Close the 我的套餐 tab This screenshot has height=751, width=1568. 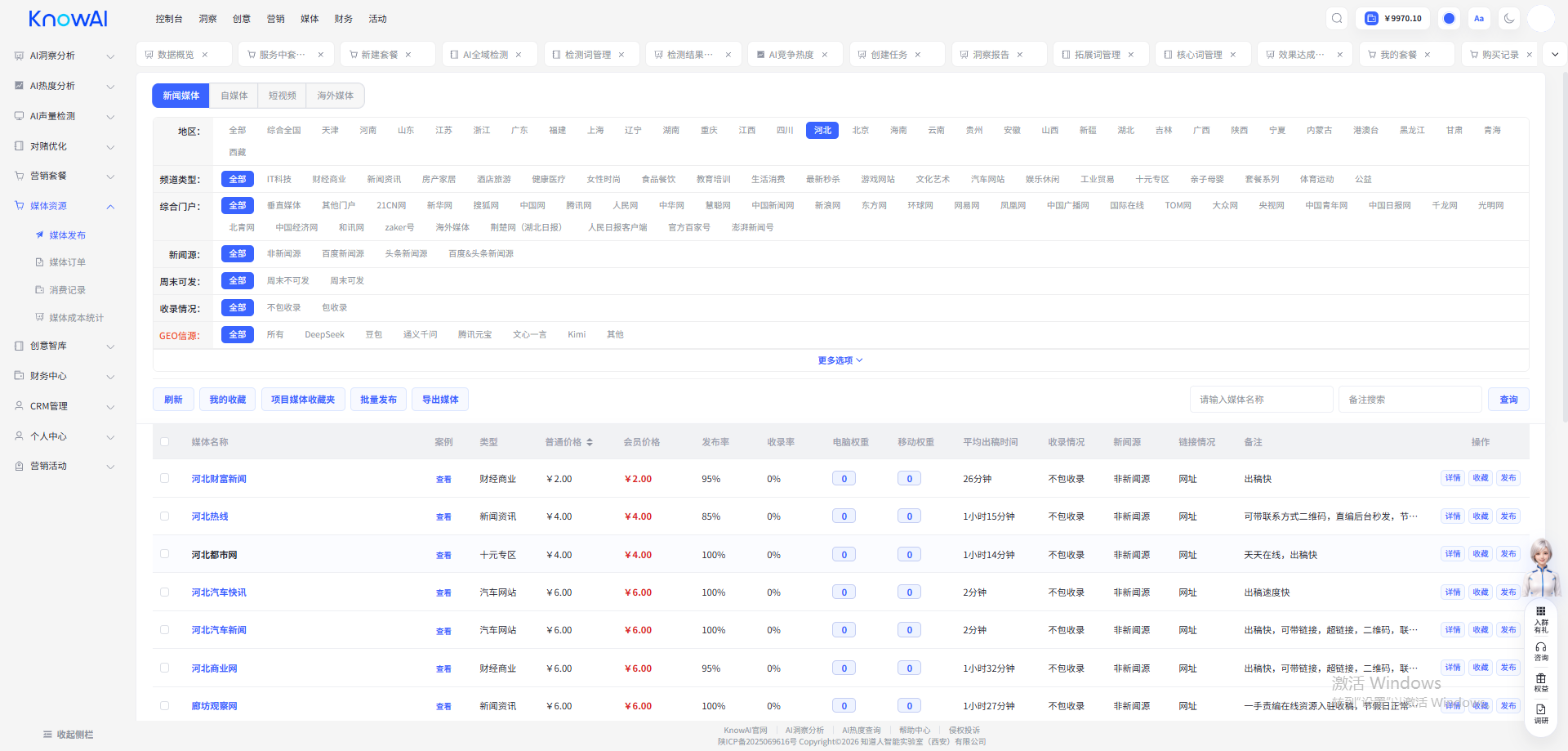[x=1428, y=55]
